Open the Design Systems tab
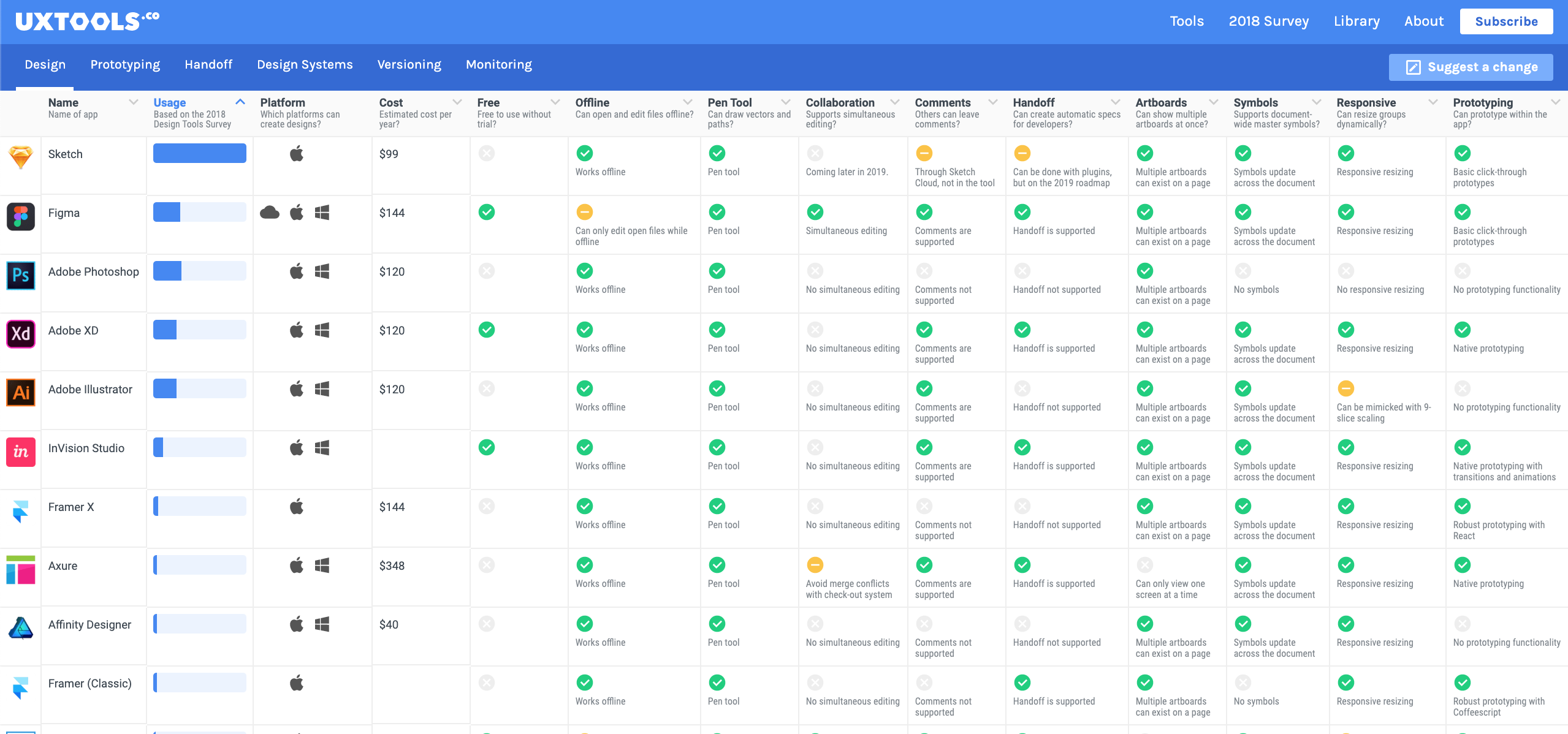The height and width of the screenshot is (734, 1568). [x=305, y=64]
